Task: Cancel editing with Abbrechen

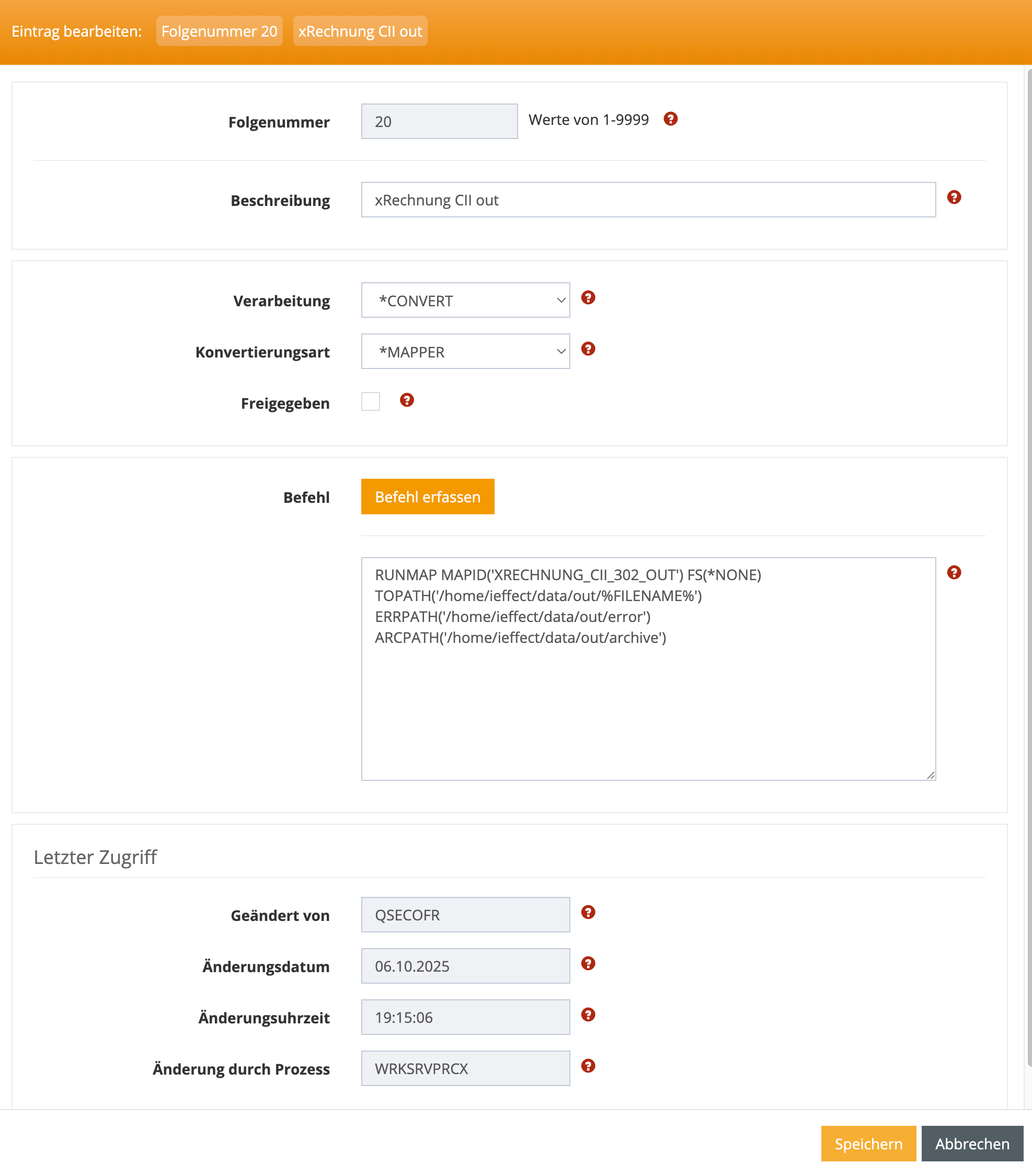Action: pyautogui.click(x=971, y=1143)
